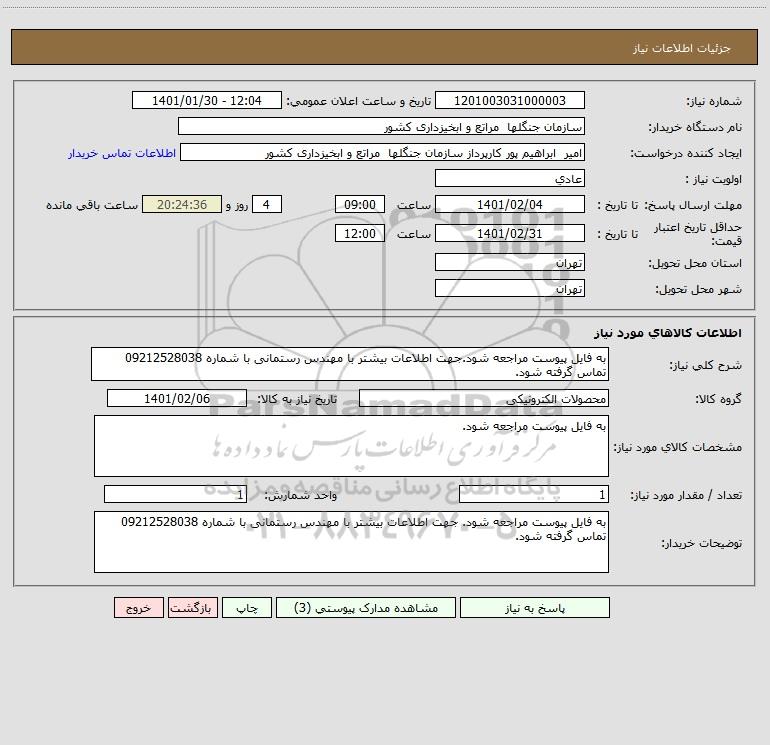Image resolution: width=770 pixels, height=745 pixels.
Task: Click the استان محل تحویل label
Action: pyautogui.click(x=695, y=263)
